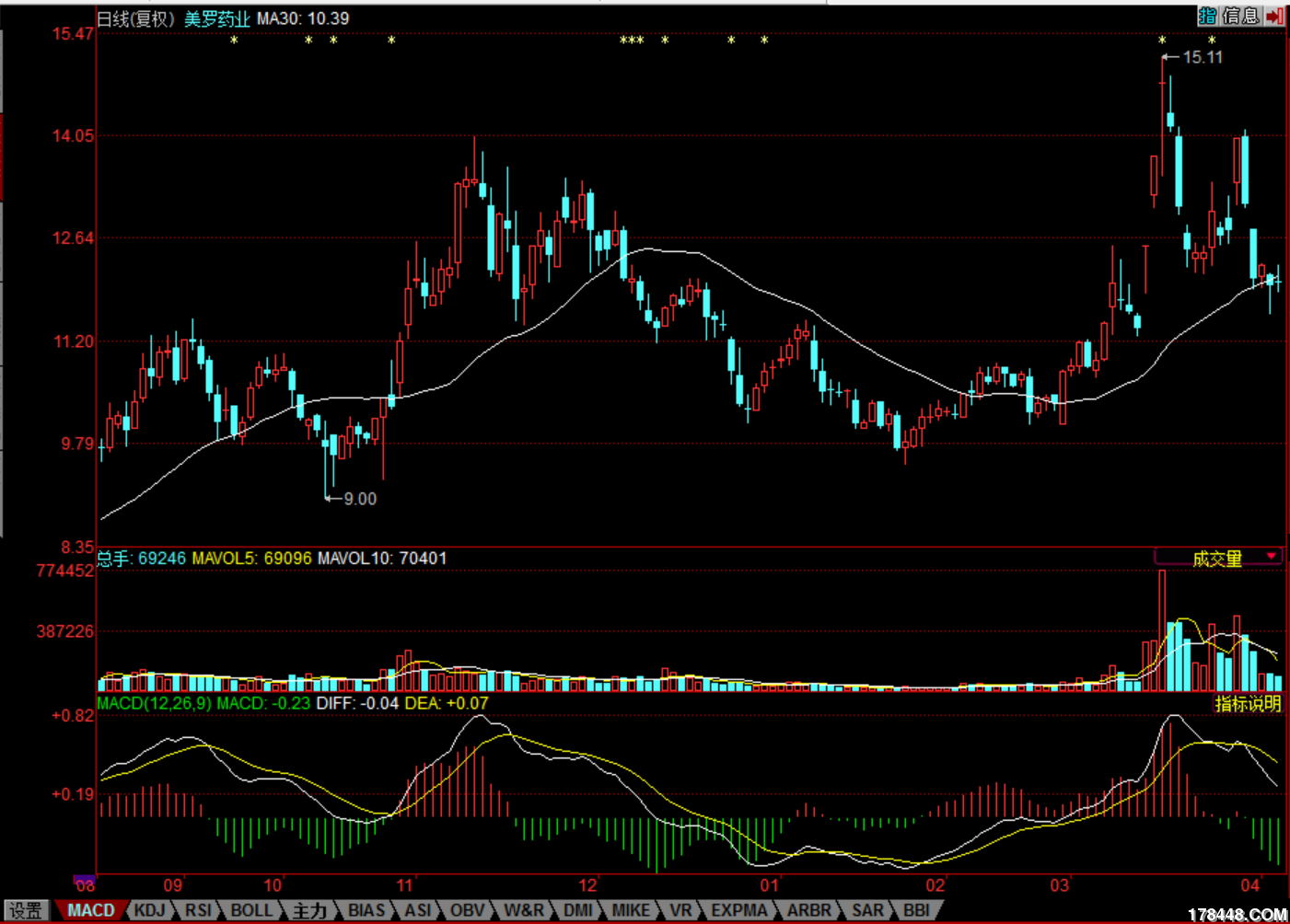This screenshot has height=924, width=1290.
Task: Switch to the BOLL indicator tab
Action: coord(251,910)
